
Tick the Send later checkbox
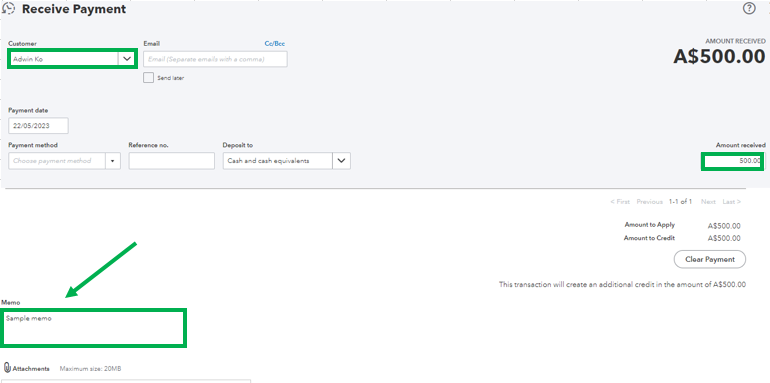point(148,78)
